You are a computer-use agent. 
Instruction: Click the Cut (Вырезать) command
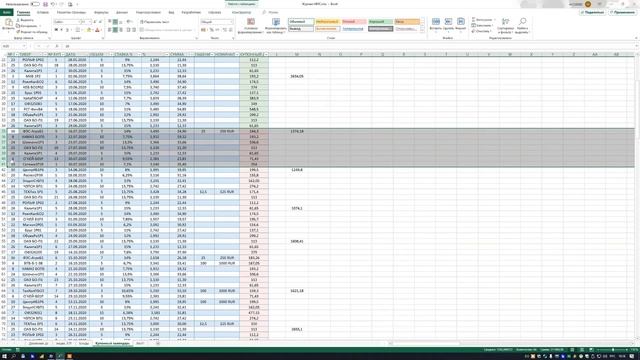(x=25, y=20)
